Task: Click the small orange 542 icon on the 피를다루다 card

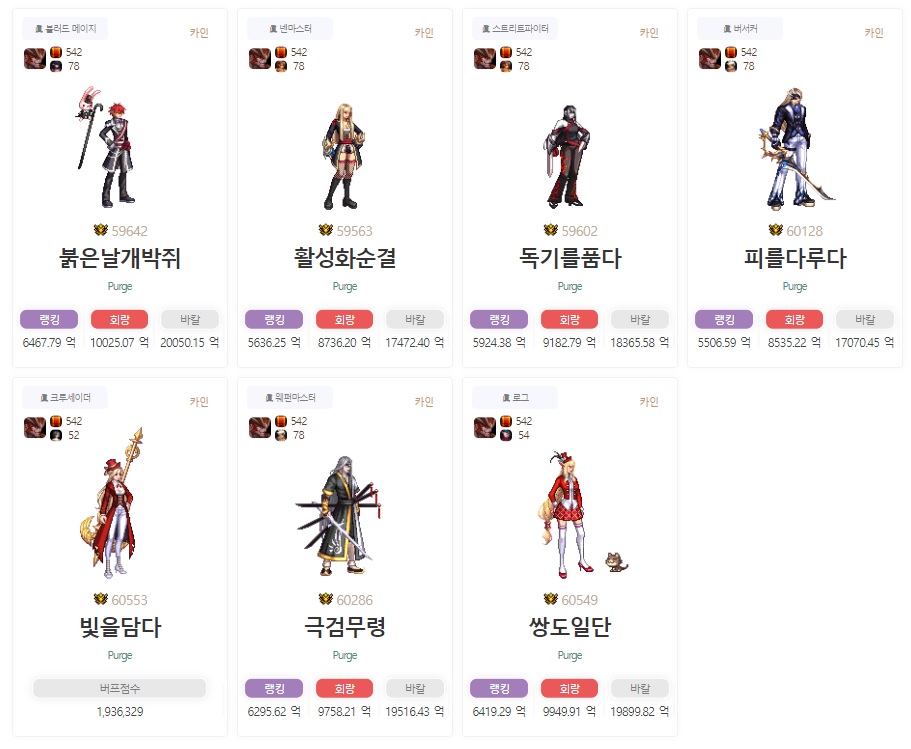Action: [731, 52]
